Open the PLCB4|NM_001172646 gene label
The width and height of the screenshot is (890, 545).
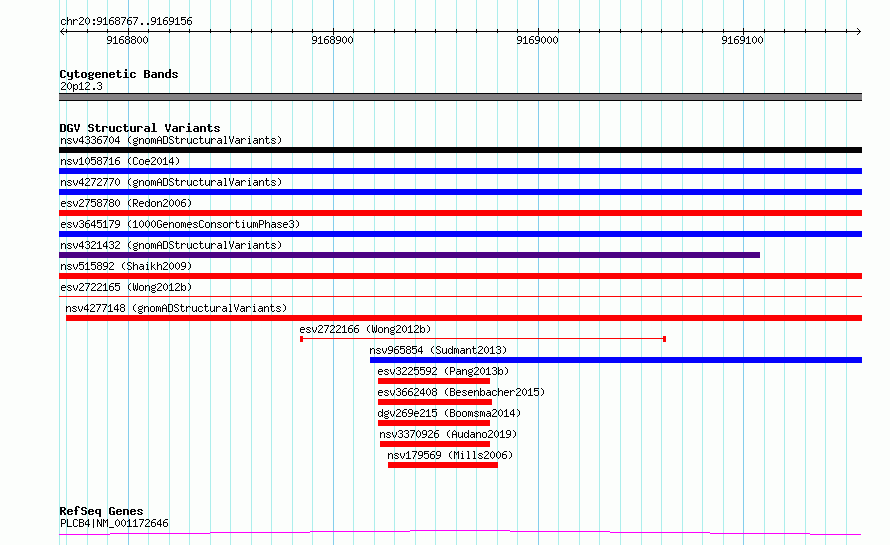114,523
